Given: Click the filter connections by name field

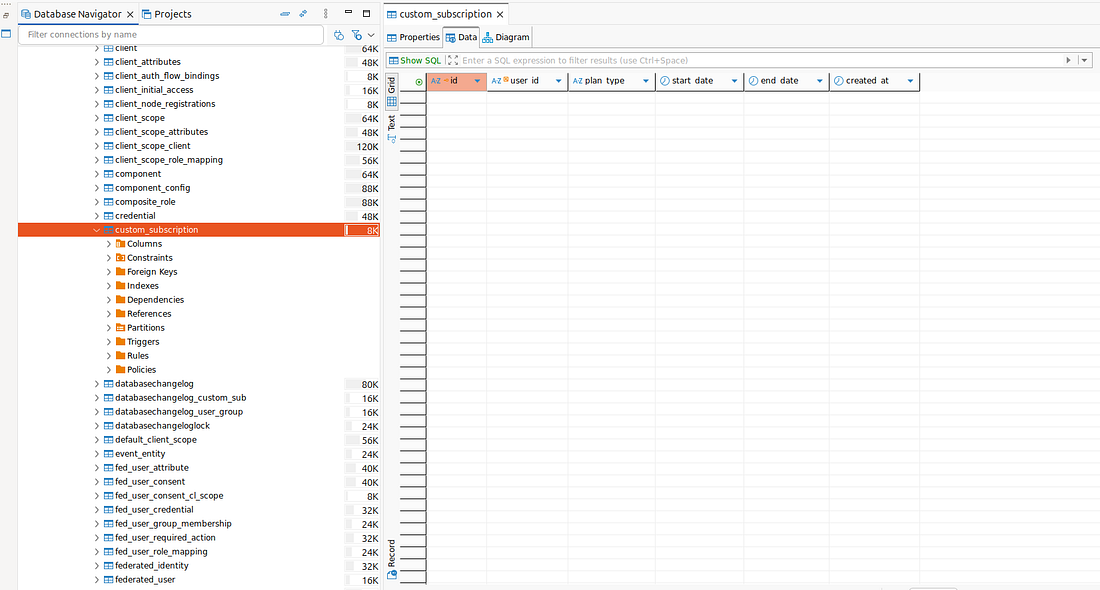Looking at the screenshot, I should [170, 34].
